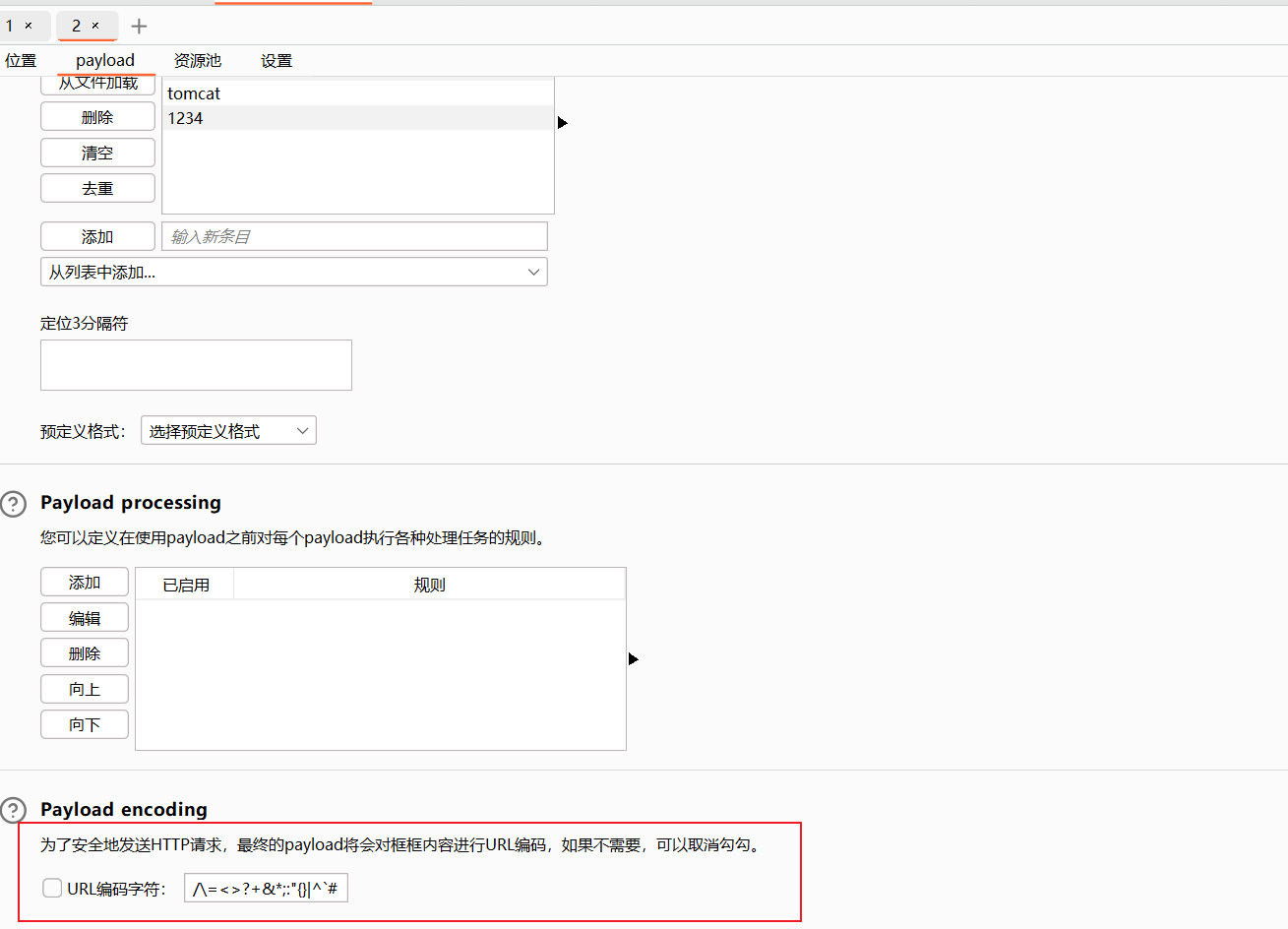Close tab 2 with its x icon

click(x=95, y=26)
